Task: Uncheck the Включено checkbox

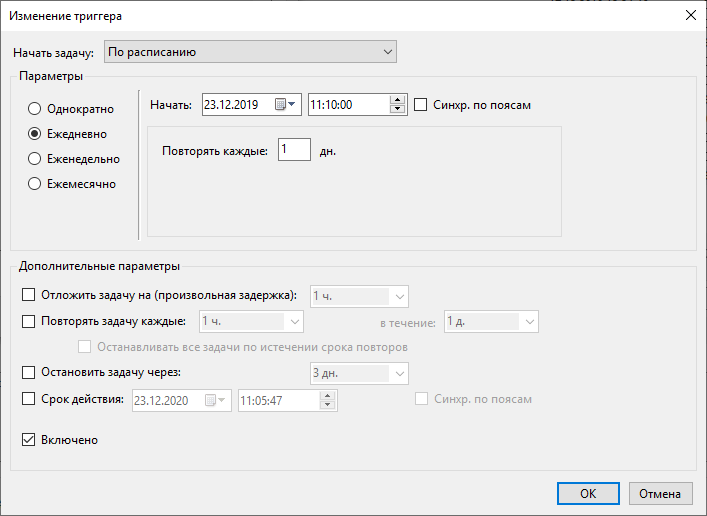Action: click(28, 440)
